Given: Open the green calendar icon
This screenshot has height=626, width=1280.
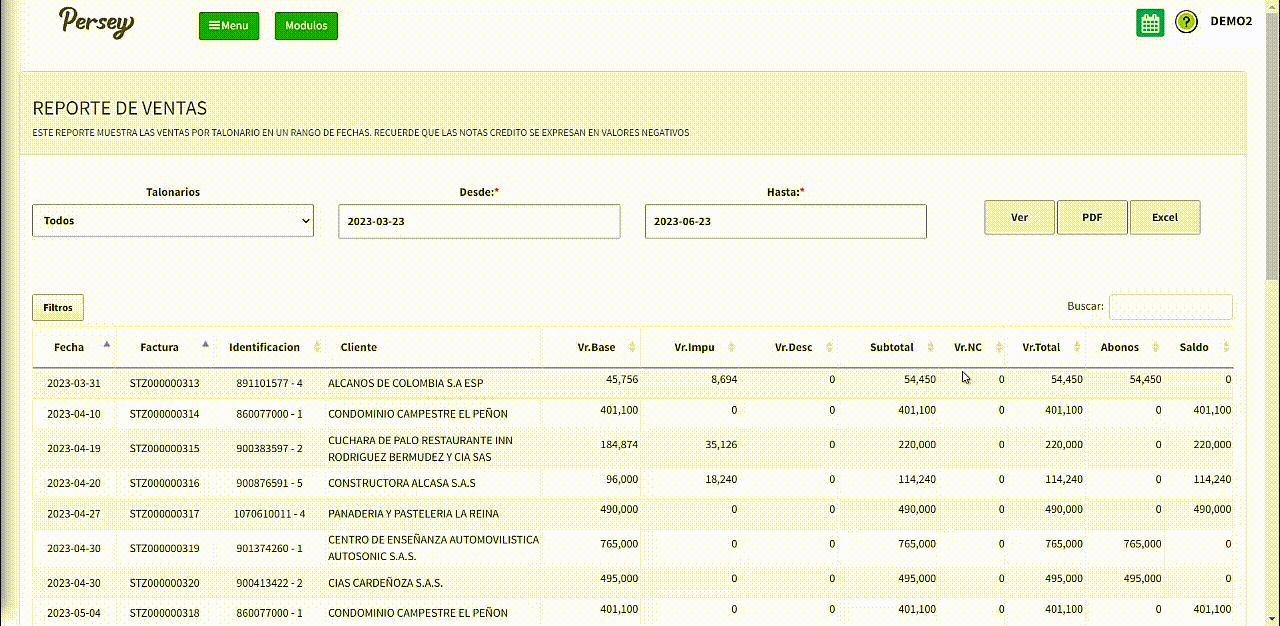Looking at the screenshot, I should click(1150, 23).
